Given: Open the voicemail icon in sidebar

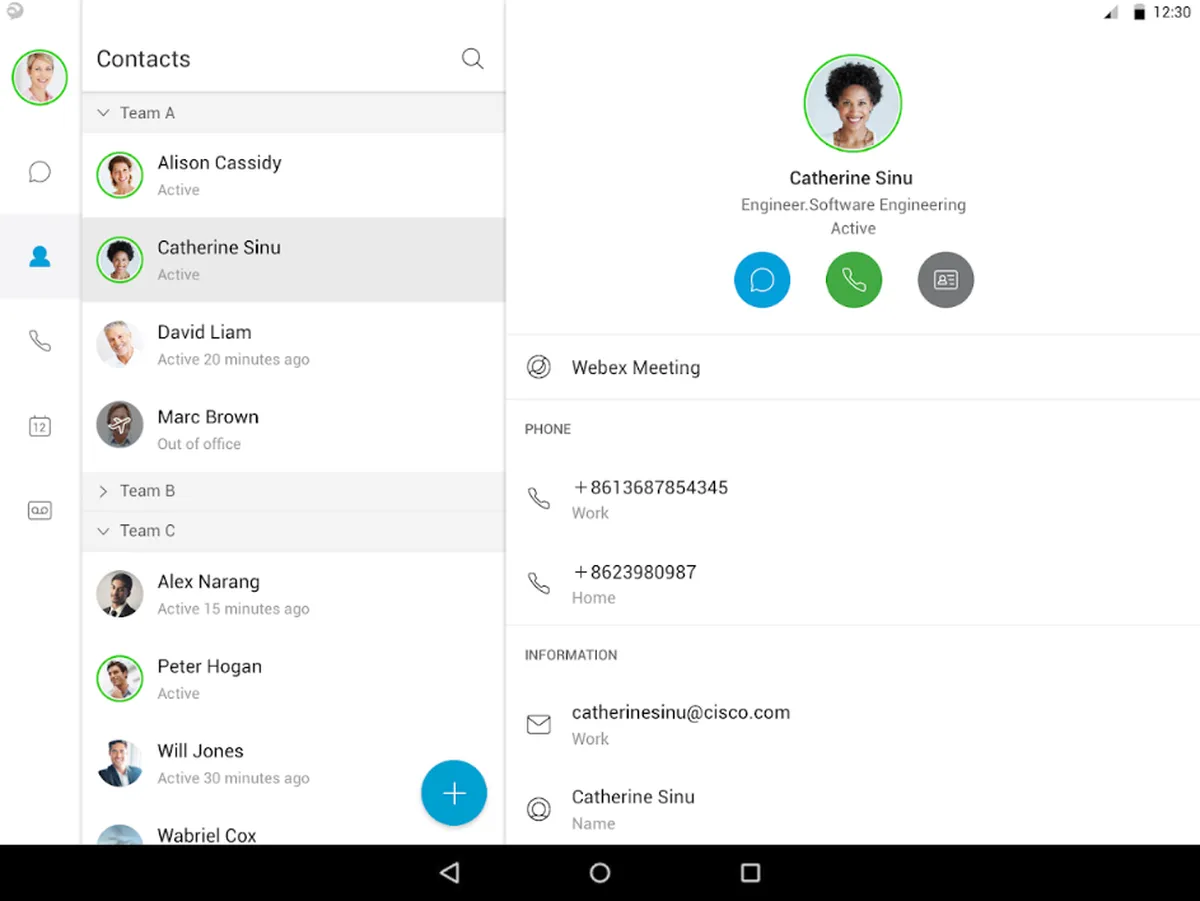Looking at the screenshot, I should (40, 511).
